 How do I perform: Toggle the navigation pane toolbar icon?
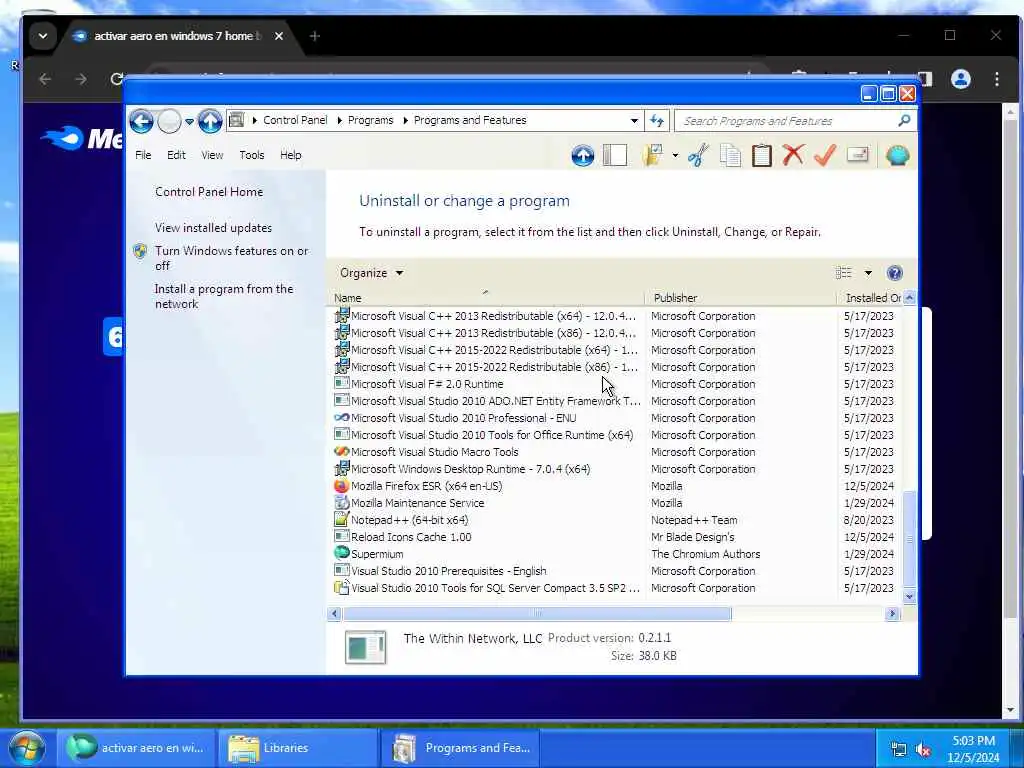tap(615, 155)
